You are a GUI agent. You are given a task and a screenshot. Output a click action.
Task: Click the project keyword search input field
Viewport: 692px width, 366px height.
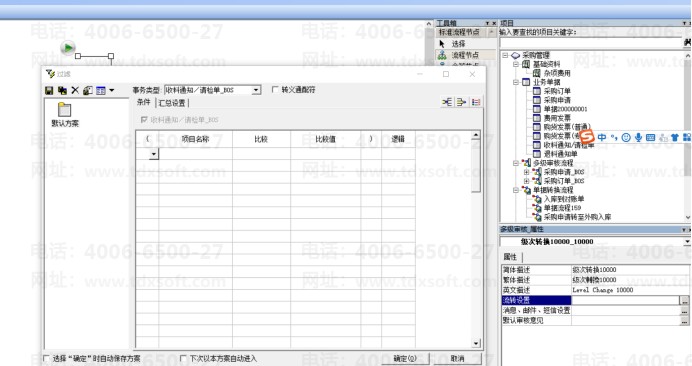pyautogui.click(x=591, y=43)
